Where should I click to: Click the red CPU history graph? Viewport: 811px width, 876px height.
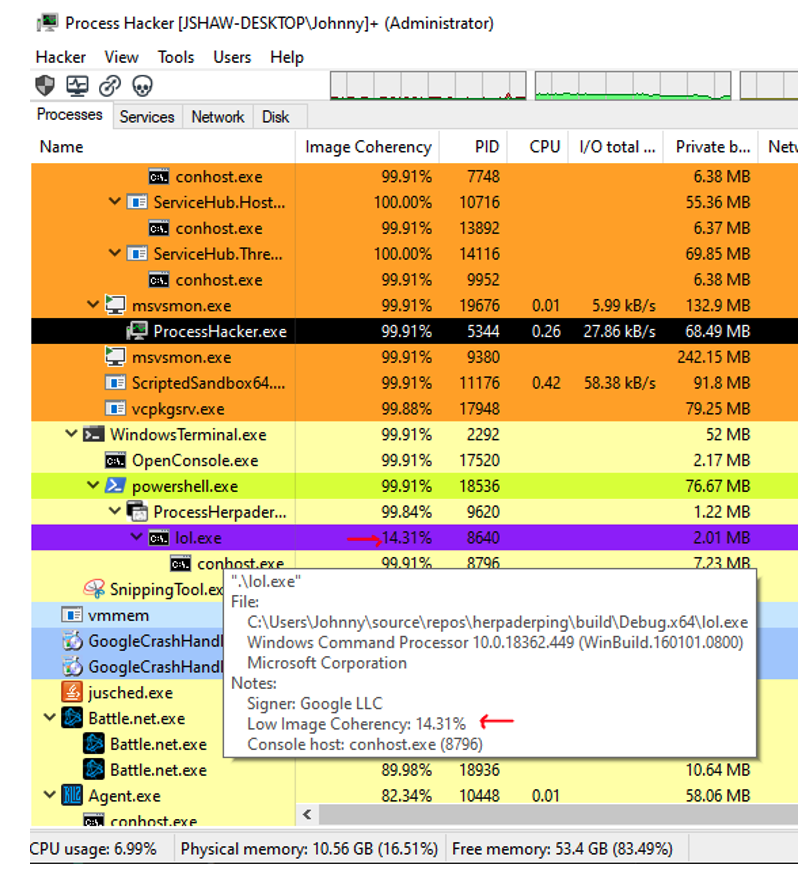tap(428, 85)
